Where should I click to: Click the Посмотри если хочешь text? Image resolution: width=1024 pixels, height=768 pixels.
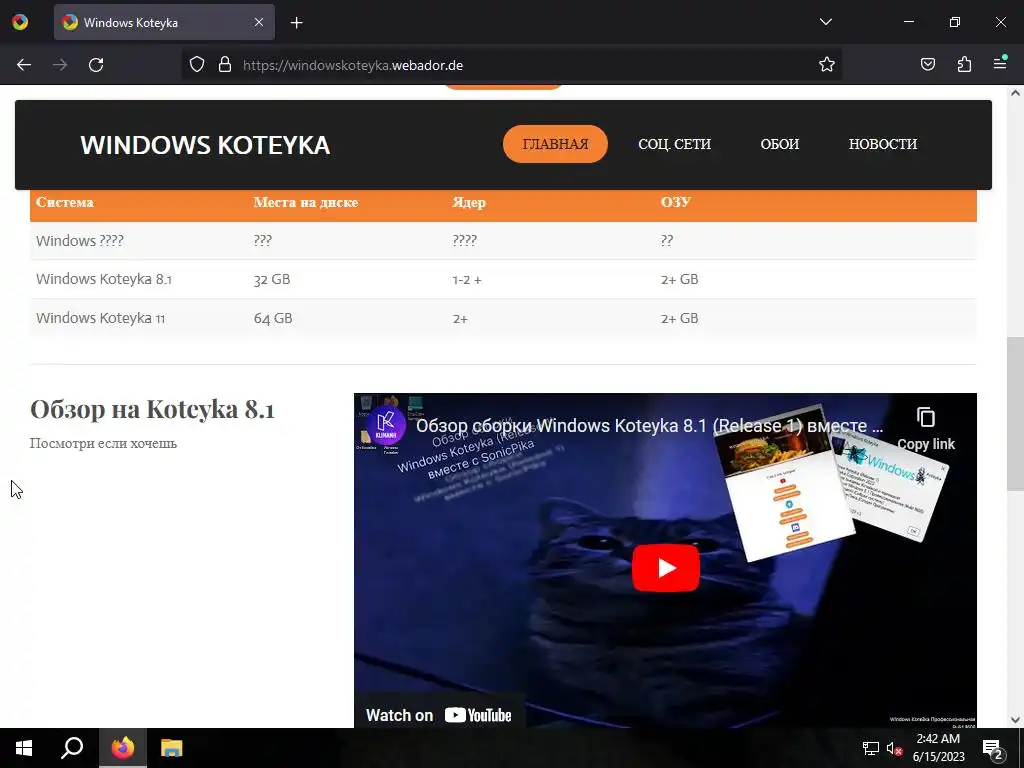(103, 443)
